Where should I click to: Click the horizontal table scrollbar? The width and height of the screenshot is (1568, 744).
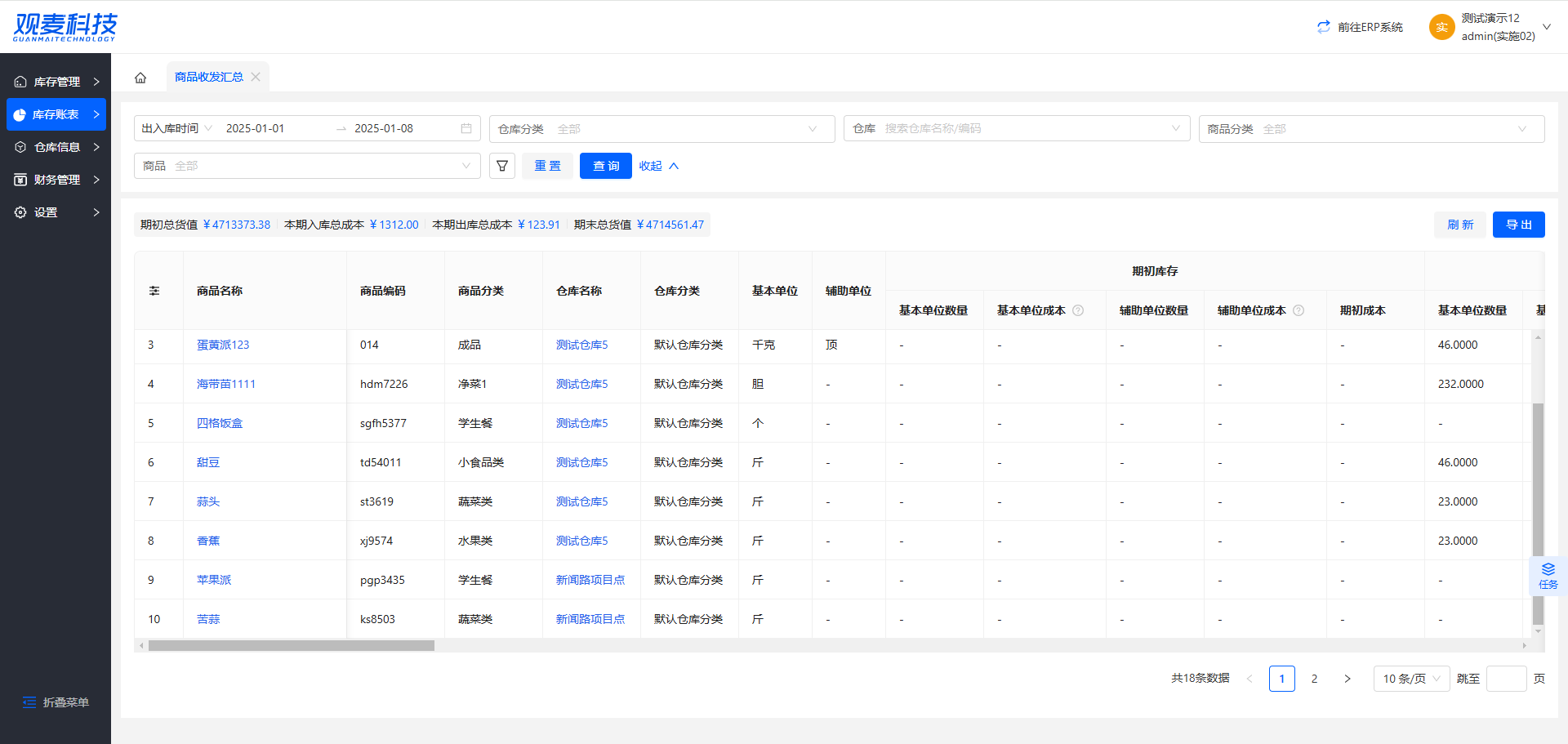pos(292,645)
